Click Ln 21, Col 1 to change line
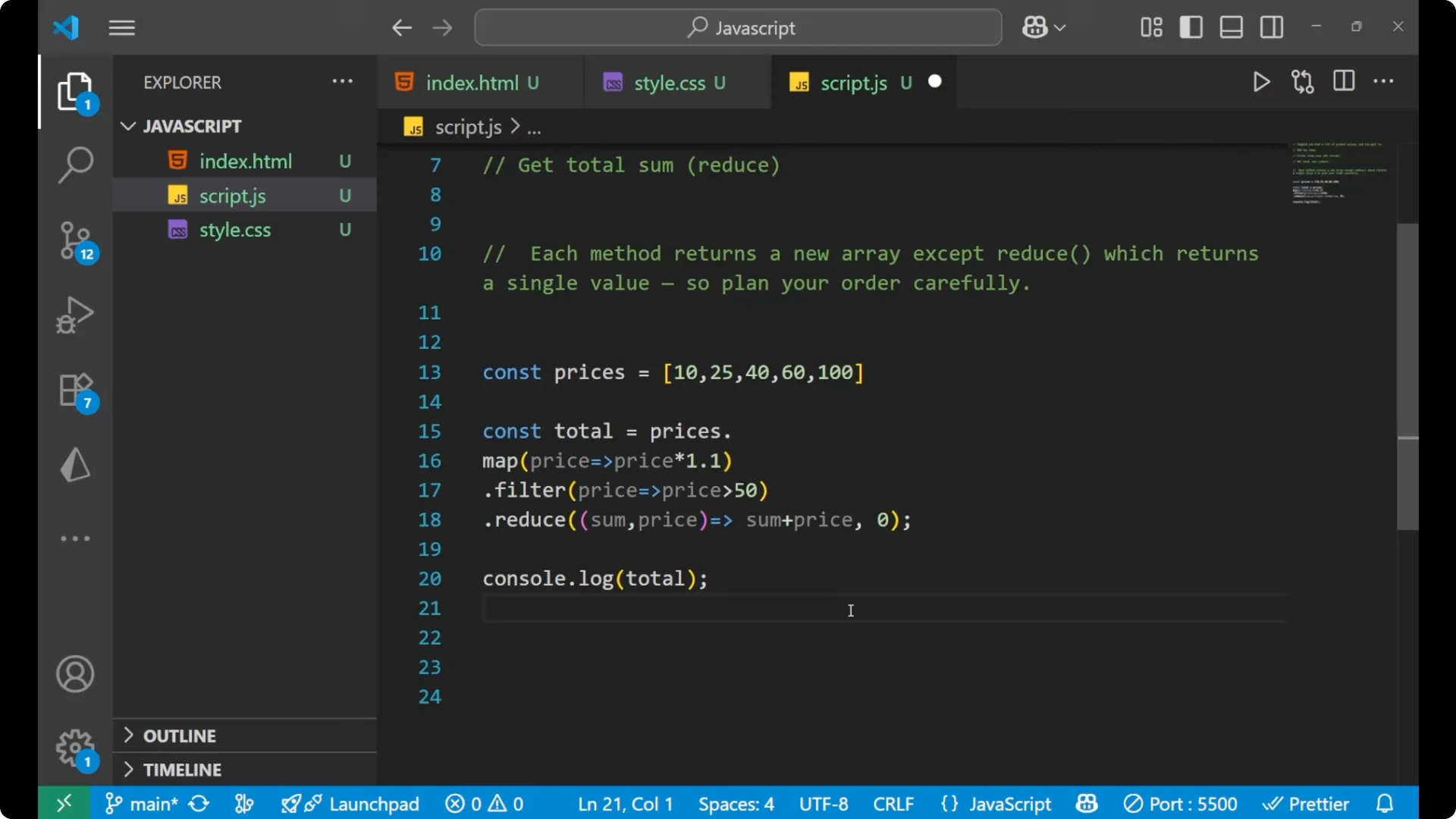Image resolution: width=1456 pixels, height=819 pixels. tap(623, 803)
